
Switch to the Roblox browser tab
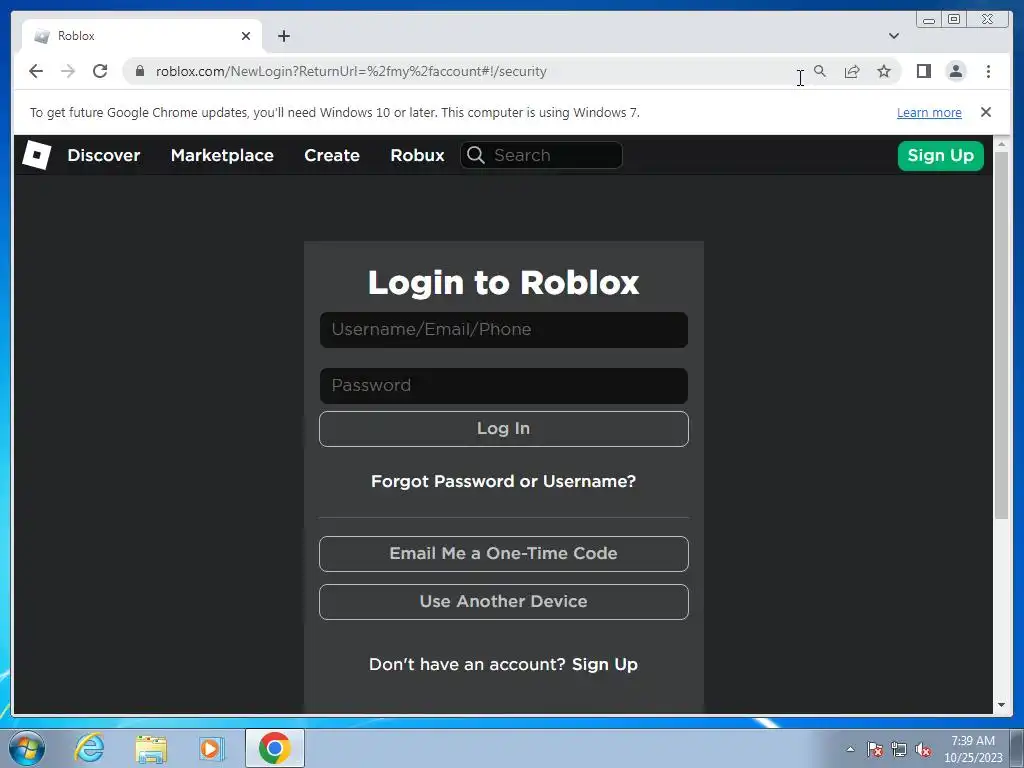(141, 36)
